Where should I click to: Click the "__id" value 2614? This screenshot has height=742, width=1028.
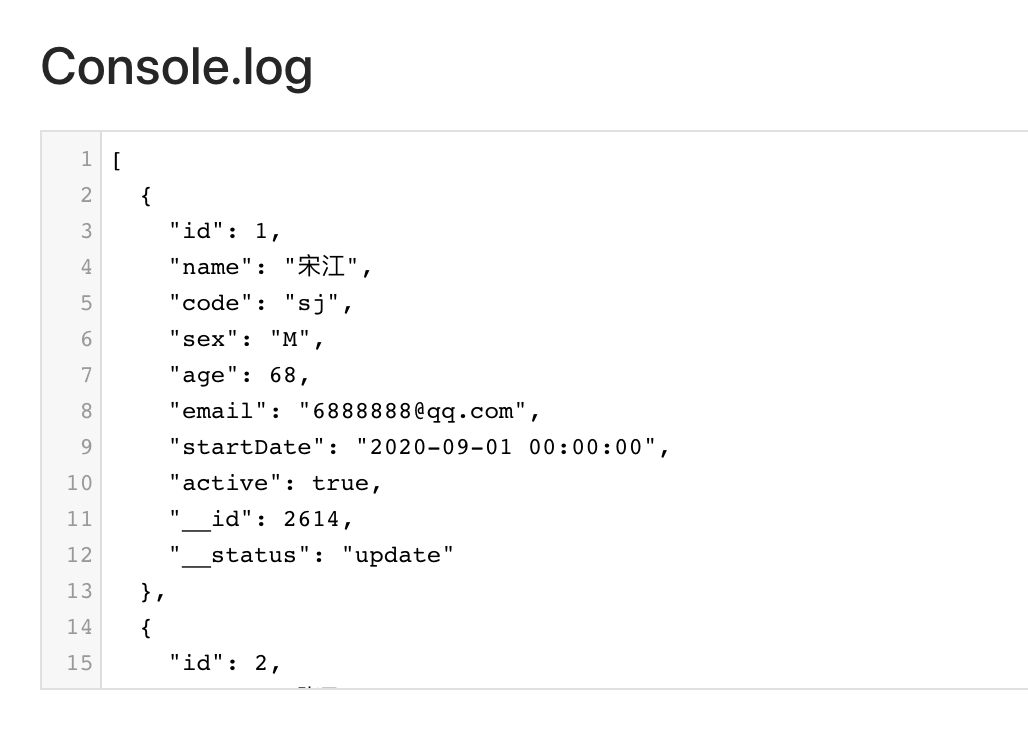coord(312,519)
